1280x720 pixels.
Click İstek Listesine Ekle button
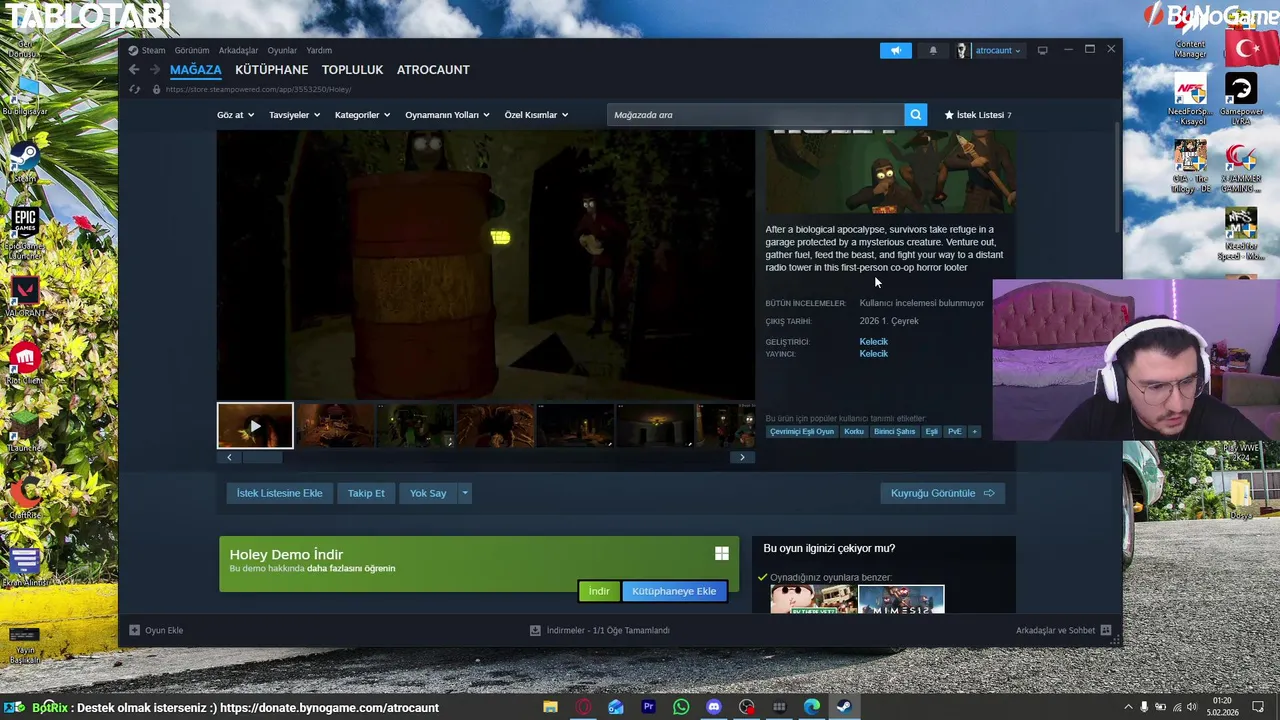click(279, 493)
